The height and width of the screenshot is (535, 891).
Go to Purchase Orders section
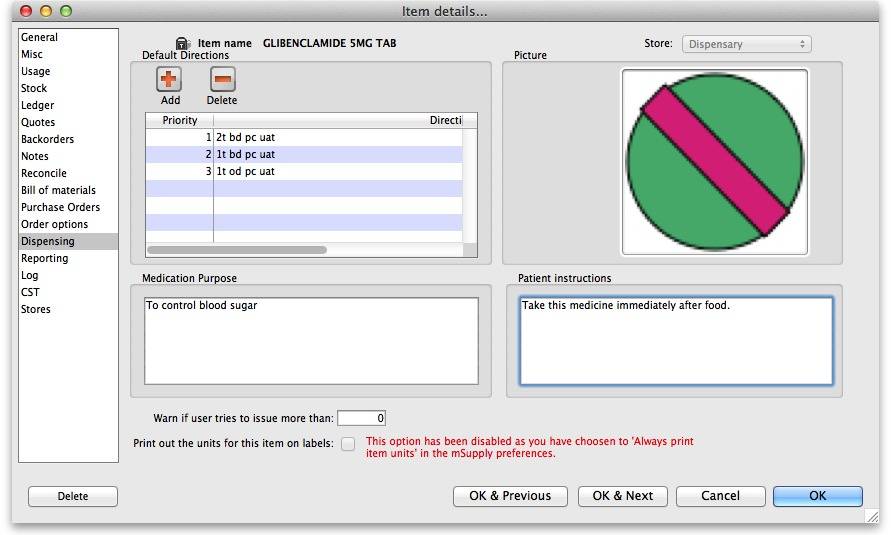click(60, 207)
